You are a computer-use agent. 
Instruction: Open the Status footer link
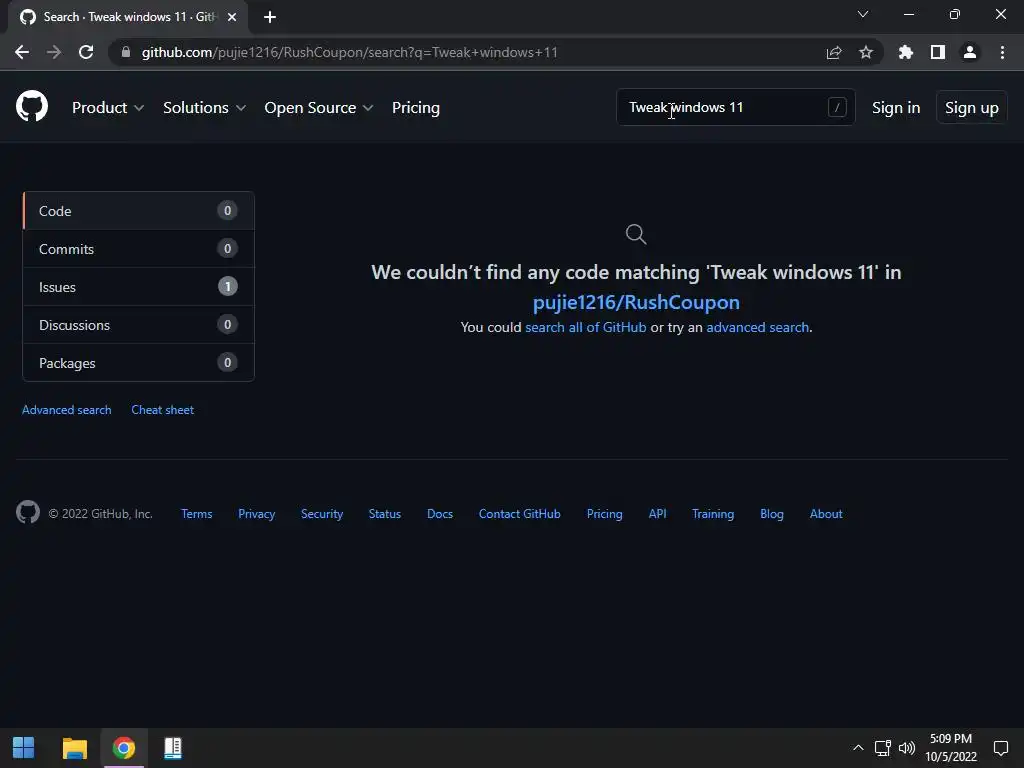(x=385, y=514)
